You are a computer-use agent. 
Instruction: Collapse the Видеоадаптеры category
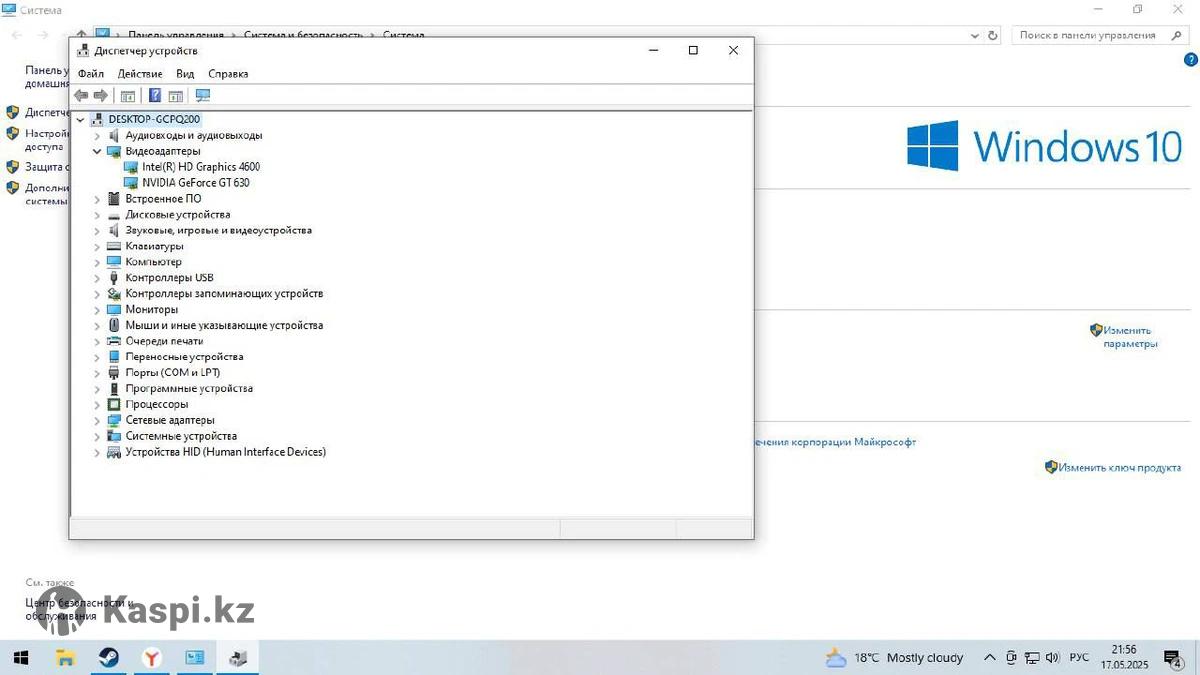tap(98, 151)
